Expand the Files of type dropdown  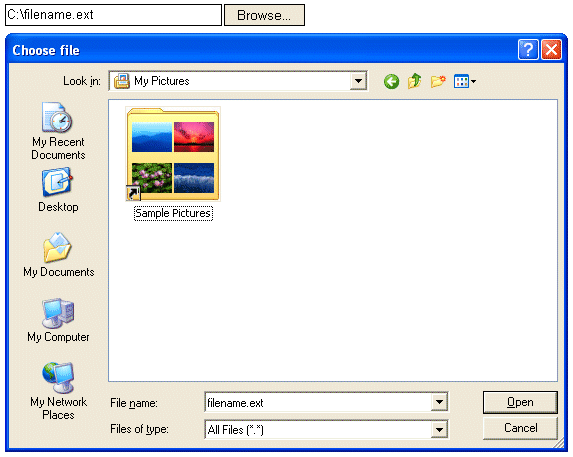pyautogui.click(x=439, y=429)
